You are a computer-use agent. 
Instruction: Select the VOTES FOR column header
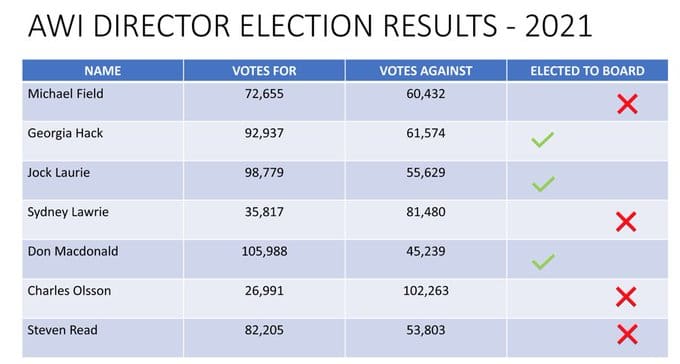(x=264, y=71)
